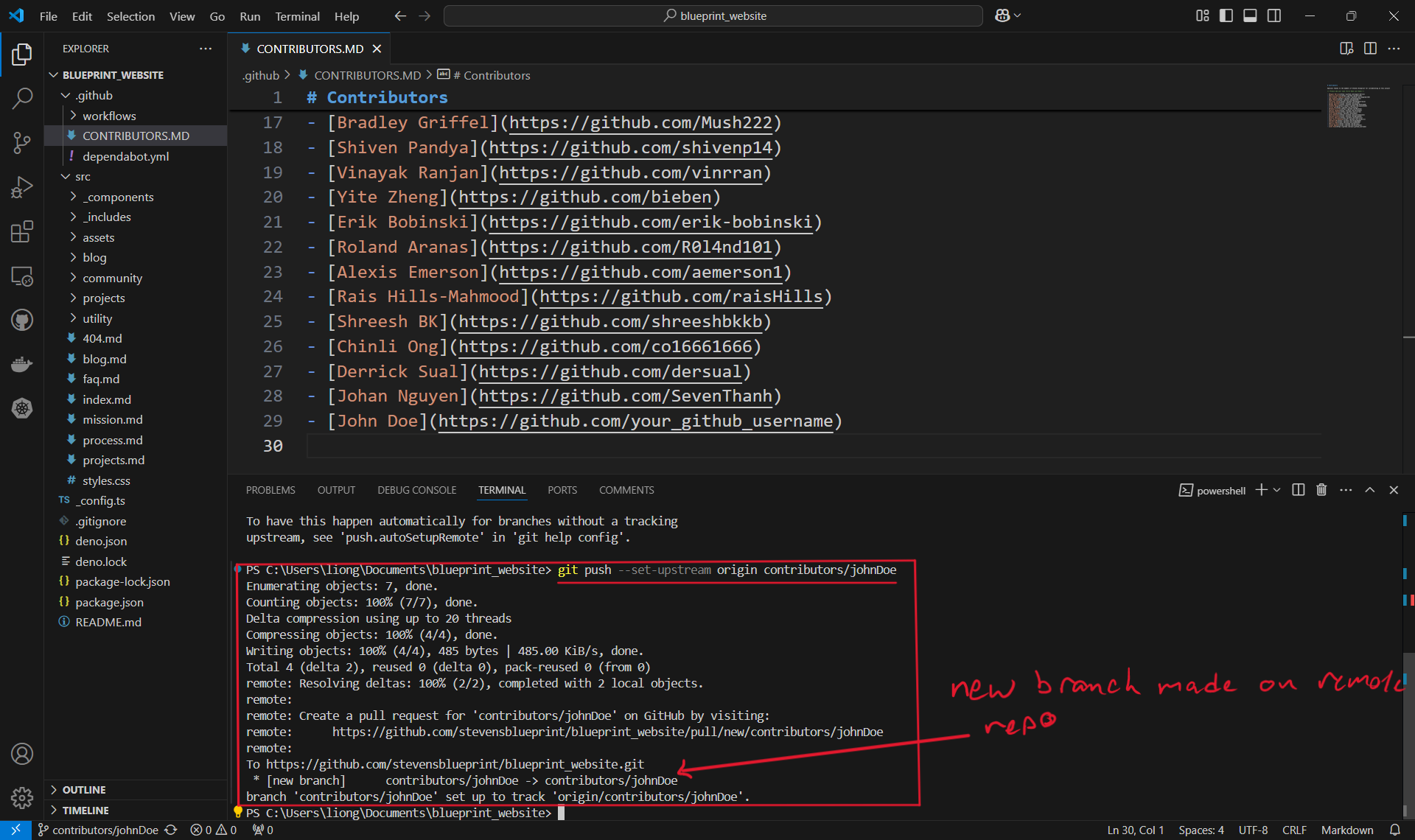
Task: Click the Extensions icon in sidebar
Action: pos(21,232)
